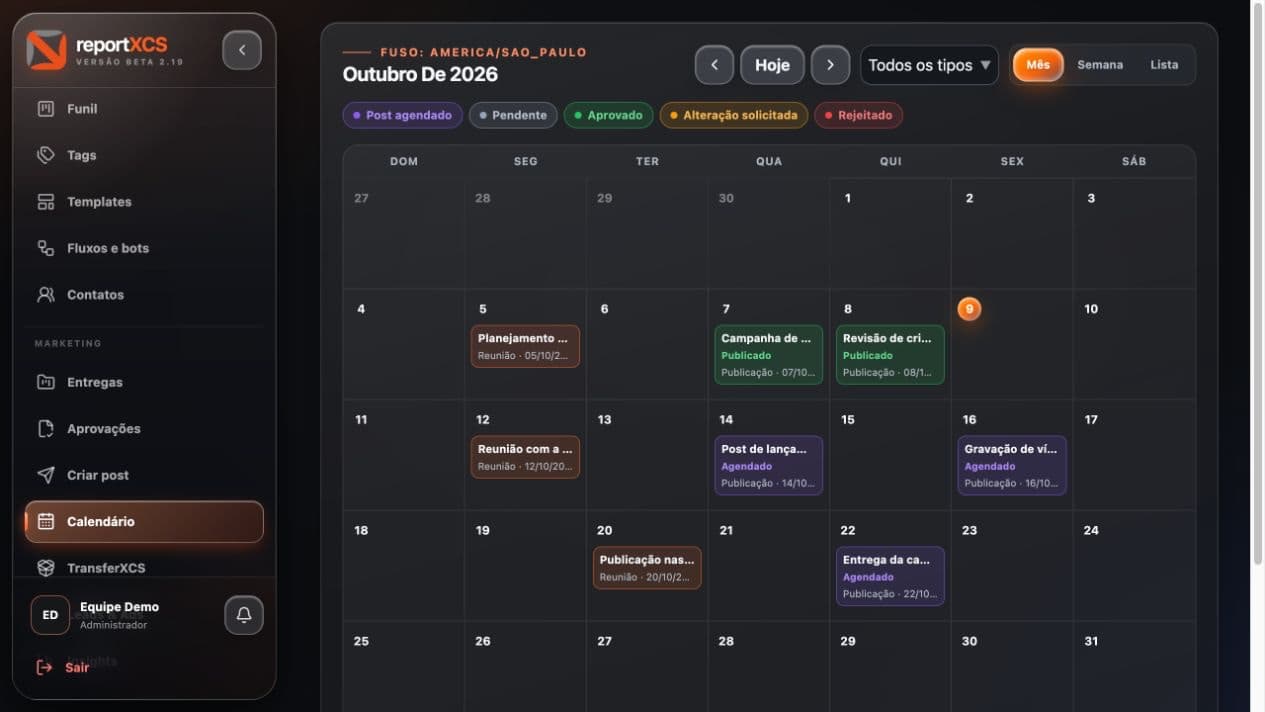The width and height of the screenshot is (1265, 712).
Task: Click day number 23 in calendar
Action: [x=969, y=531]
